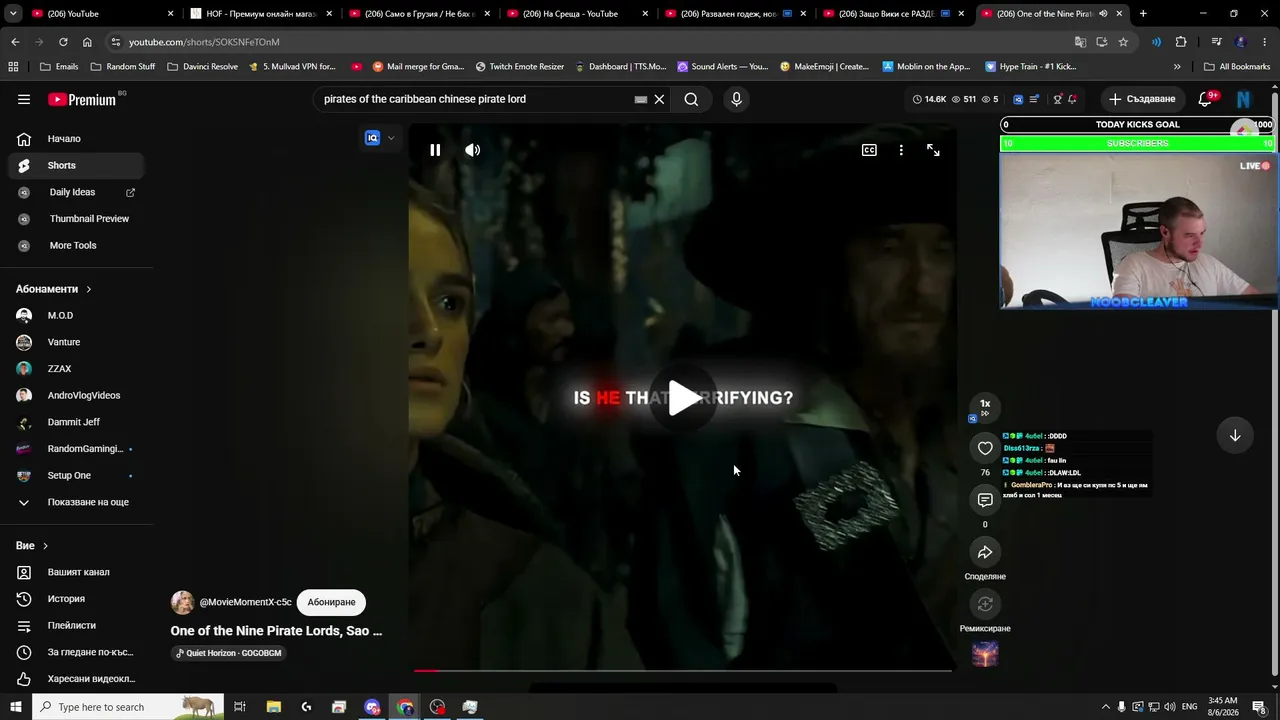1280x720 pixels.
Task: Open the Emails bookmark folder
Action: (x=59, y=67)
